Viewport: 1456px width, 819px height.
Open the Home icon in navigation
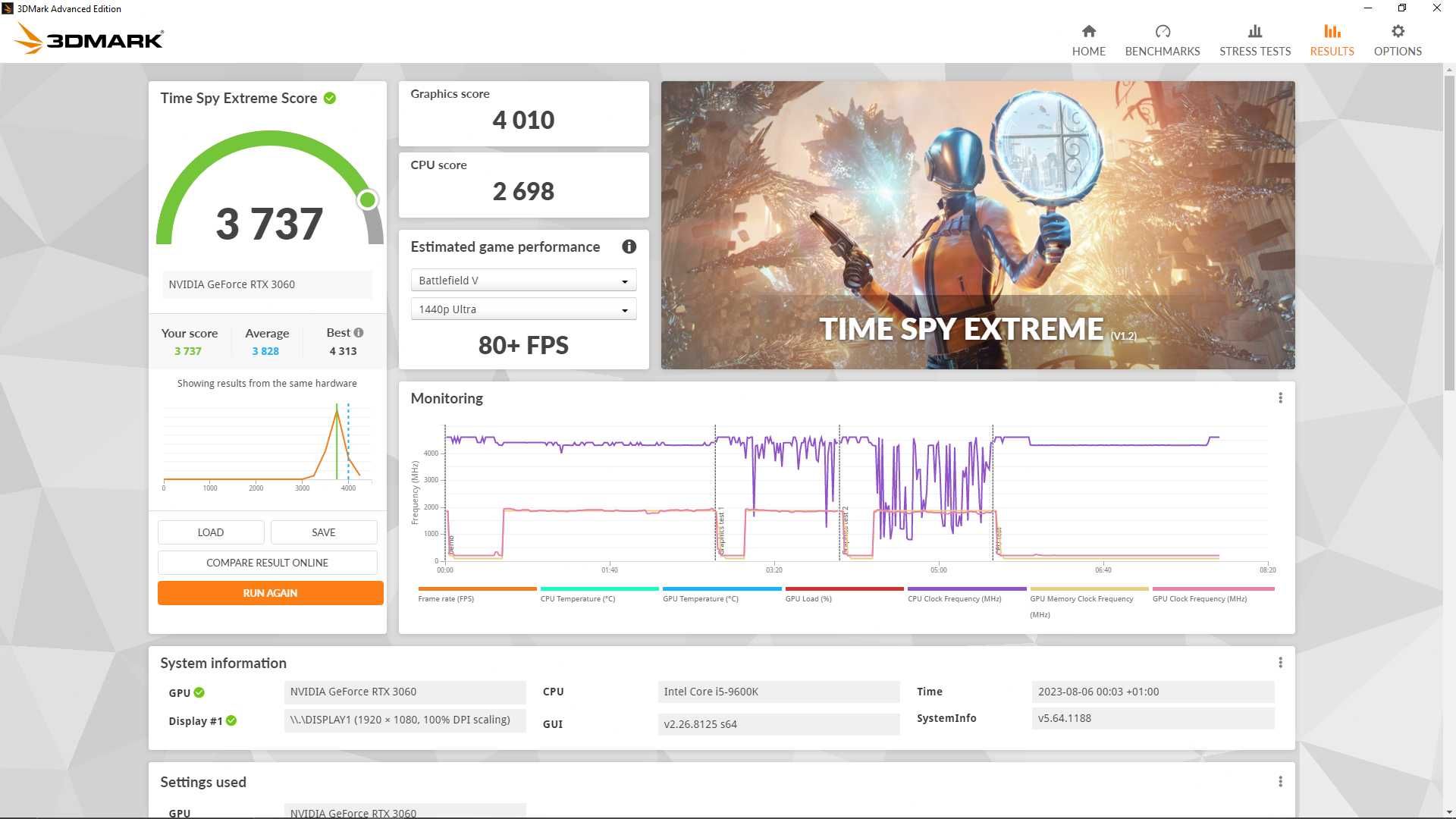click(x=1088, y=31)
